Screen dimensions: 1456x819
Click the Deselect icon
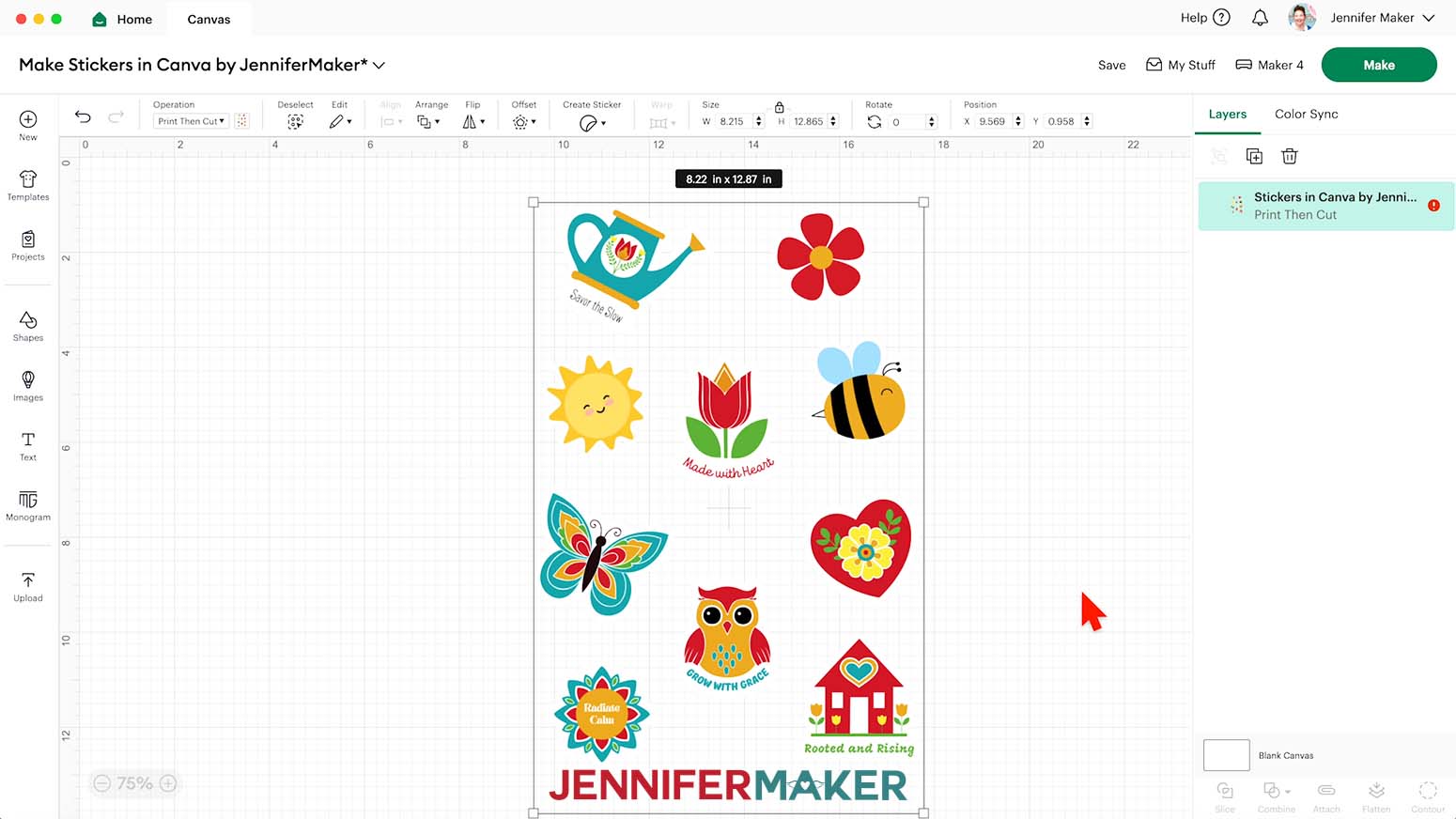pos(295,122)
